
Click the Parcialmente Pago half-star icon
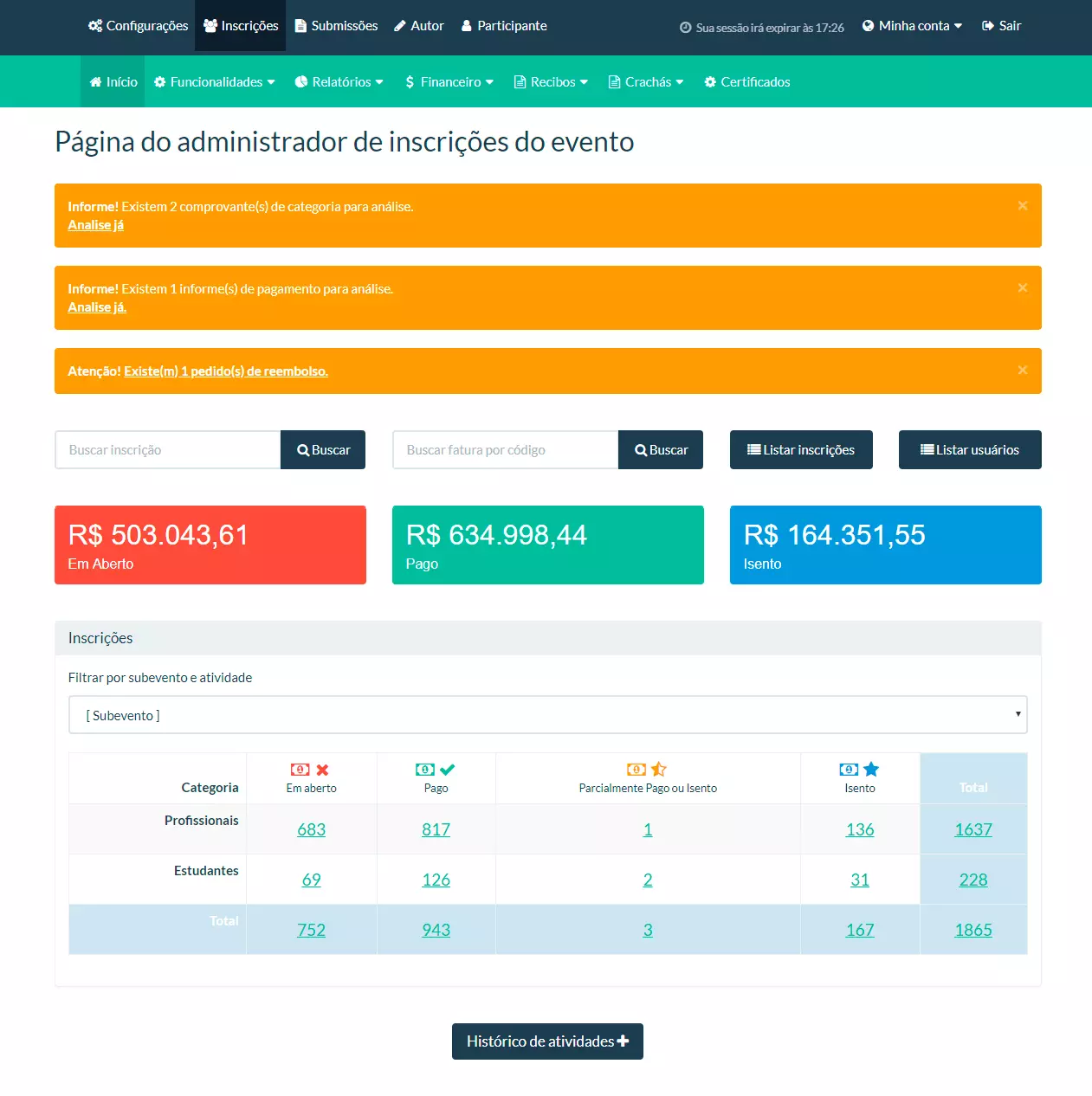[659, 770]
